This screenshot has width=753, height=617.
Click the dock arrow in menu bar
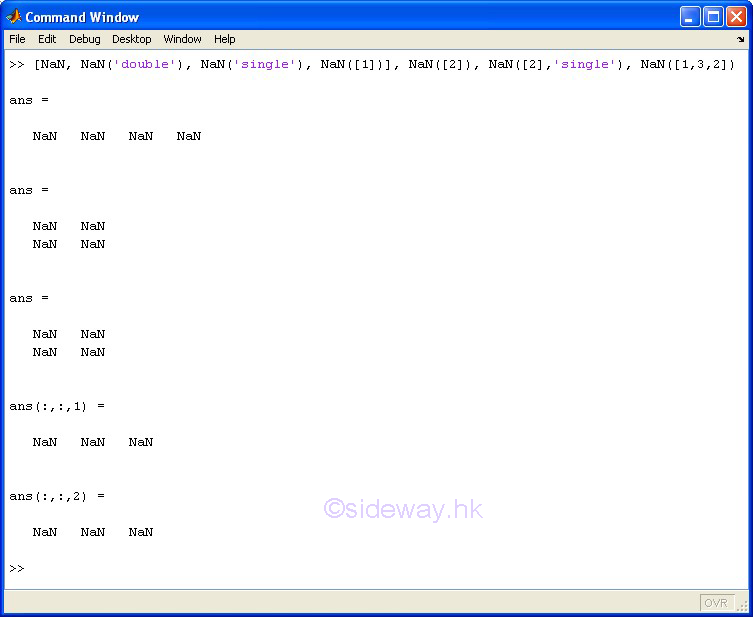741,40
